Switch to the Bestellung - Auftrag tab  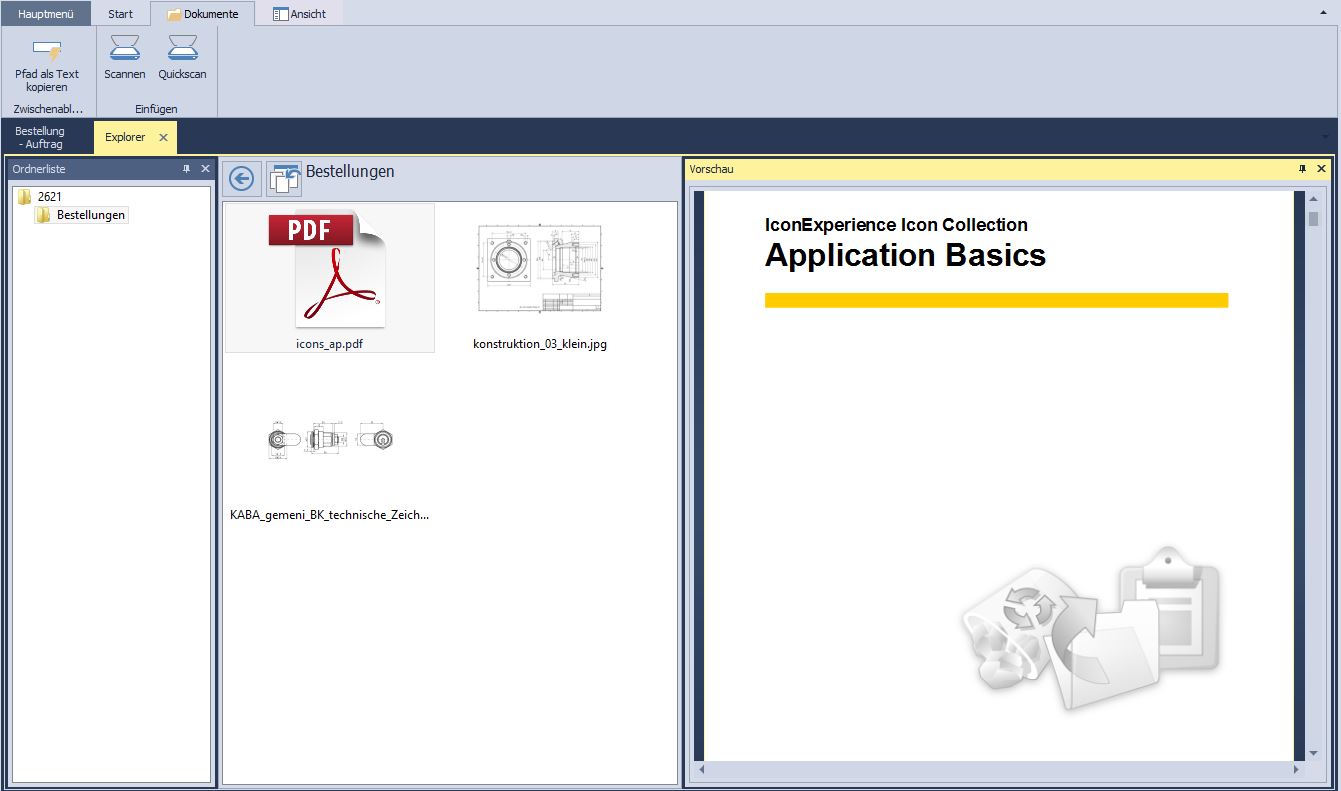(x=40, y=137)
